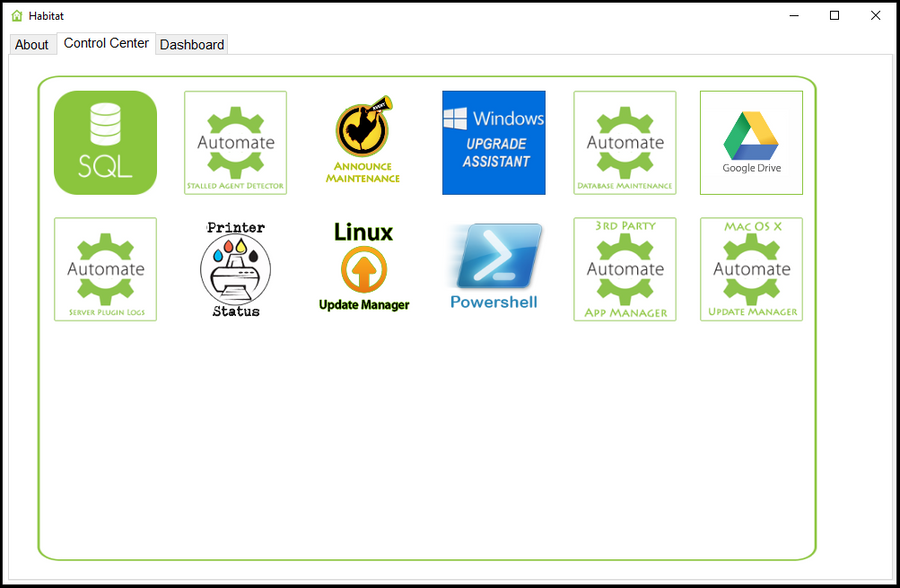
Task: Check the Printer Status tool
Action: coord(235,269)
